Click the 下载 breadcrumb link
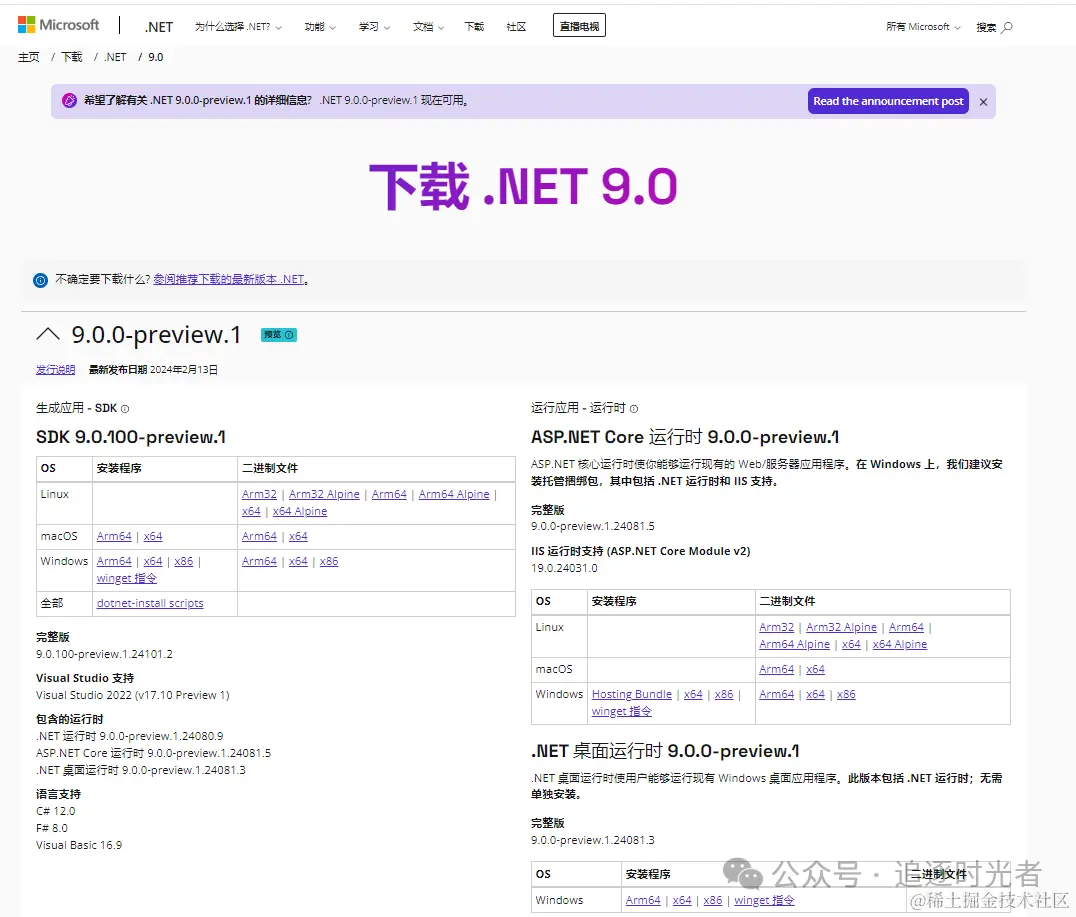Image resolution: width=1076 pixels, height=917 pixels. pyautogui.click(x=71, y=57)
